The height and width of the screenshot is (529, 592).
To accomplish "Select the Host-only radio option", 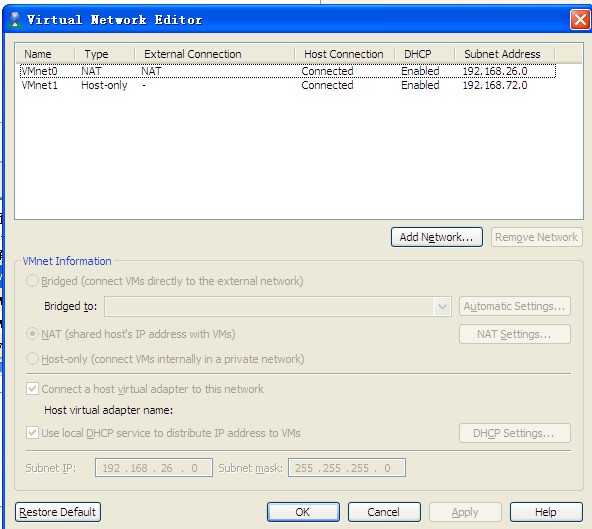I will click(x=32, y=359).
